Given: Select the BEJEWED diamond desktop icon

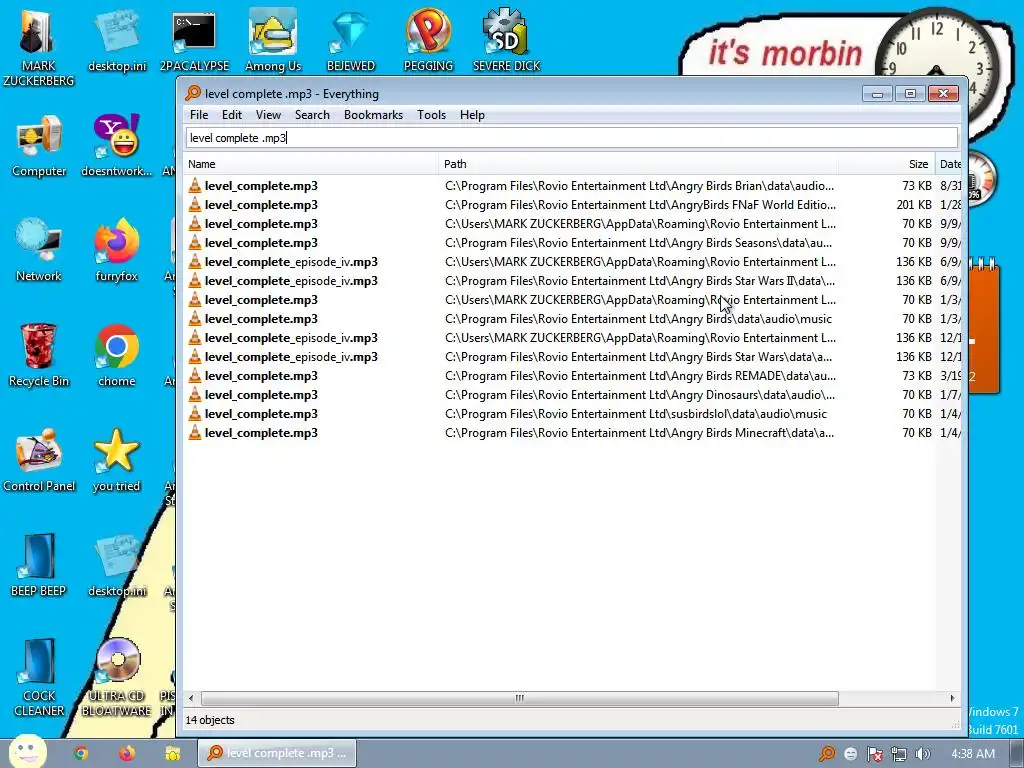Looking at the screenshot, I should 351,40.
